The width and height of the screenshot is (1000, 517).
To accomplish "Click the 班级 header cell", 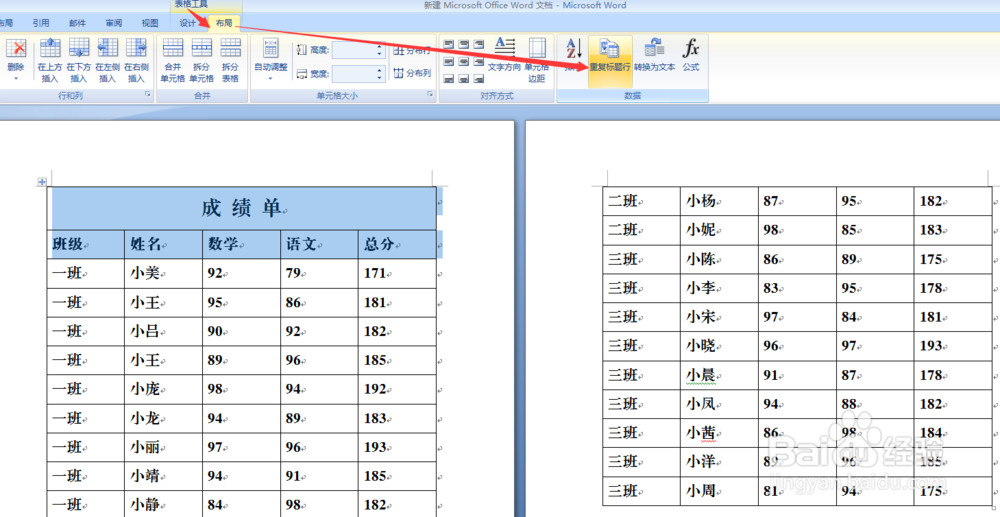I will click(x=86, y=244).
